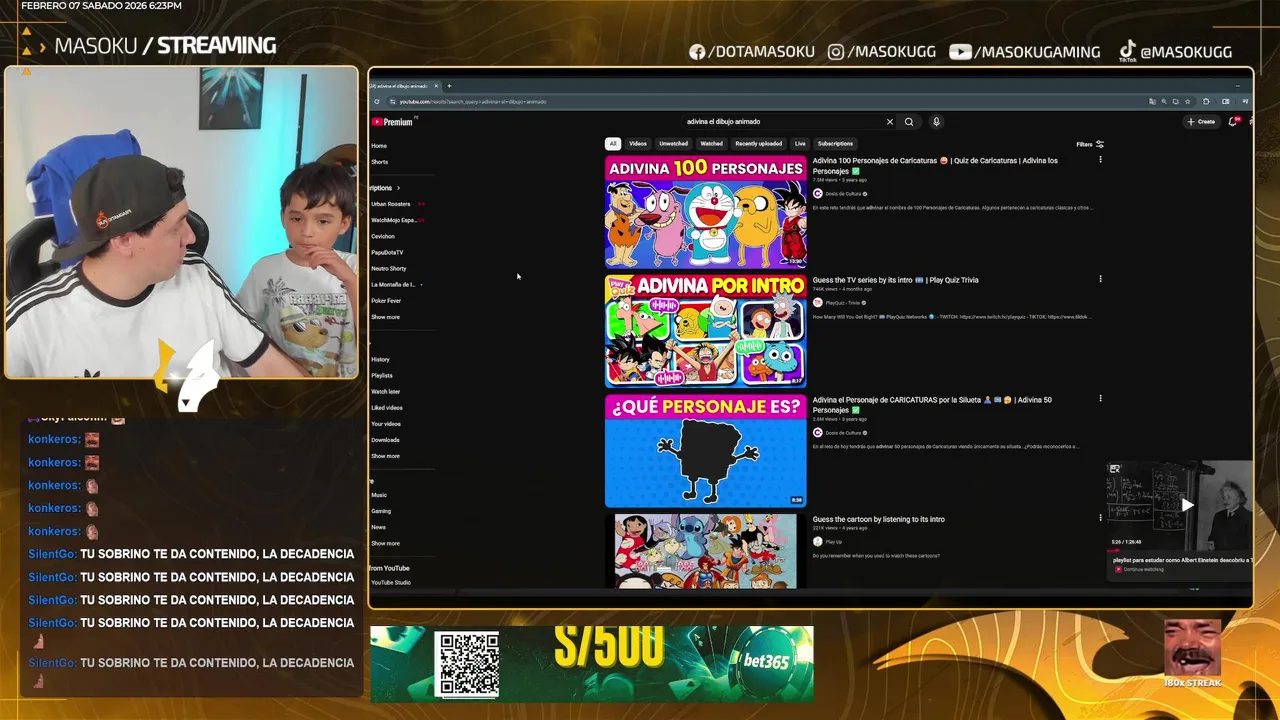Go to Home in the sidebar
Viewport: 1280px width, 720px height.
tap(379, 146)
